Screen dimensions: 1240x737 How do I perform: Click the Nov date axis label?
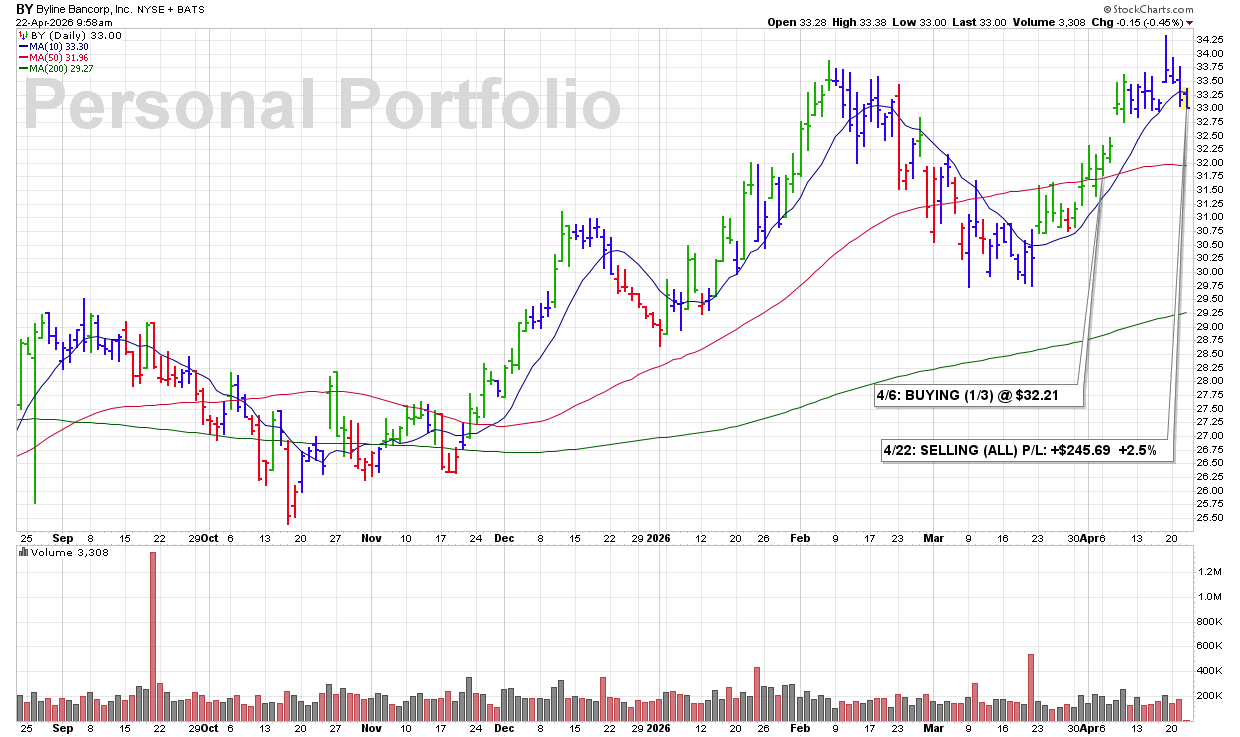[x=371, y=536]
